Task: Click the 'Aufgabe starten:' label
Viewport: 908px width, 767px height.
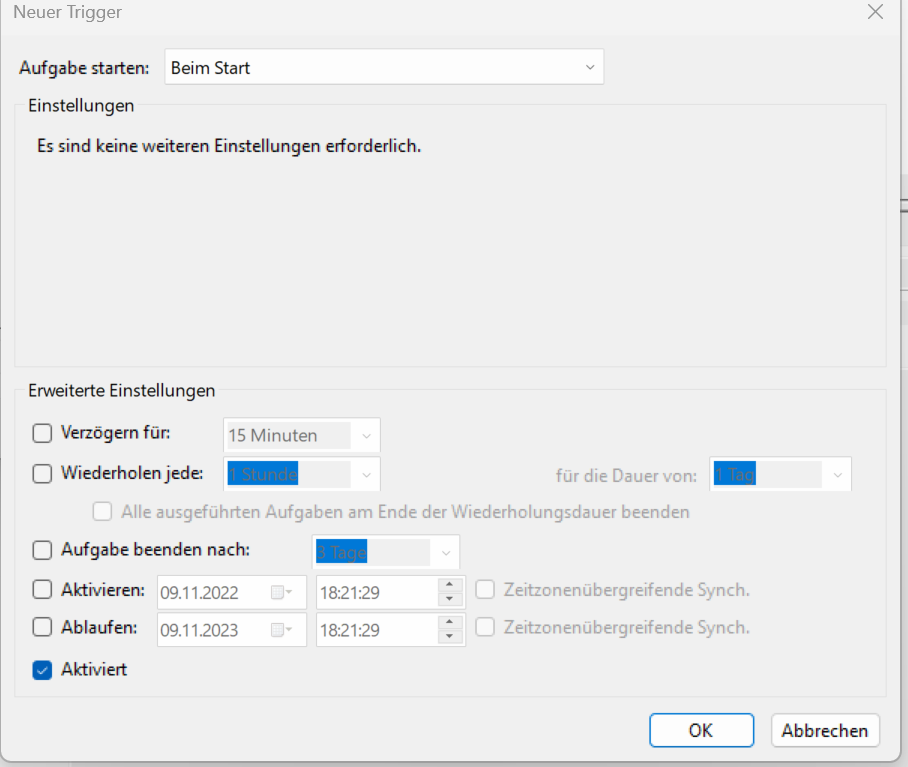Action: click(x=84, y=68)
